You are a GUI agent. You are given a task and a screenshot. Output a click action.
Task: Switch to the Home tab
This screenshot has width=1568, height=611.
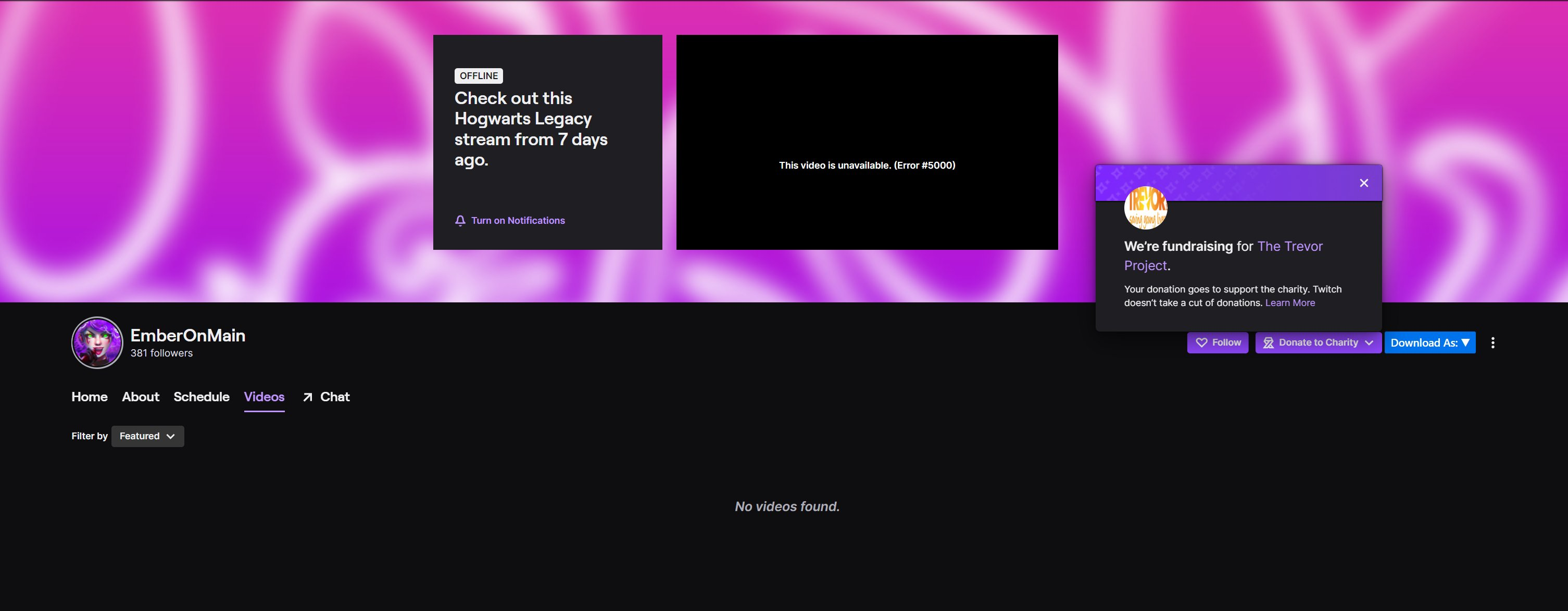90,397
